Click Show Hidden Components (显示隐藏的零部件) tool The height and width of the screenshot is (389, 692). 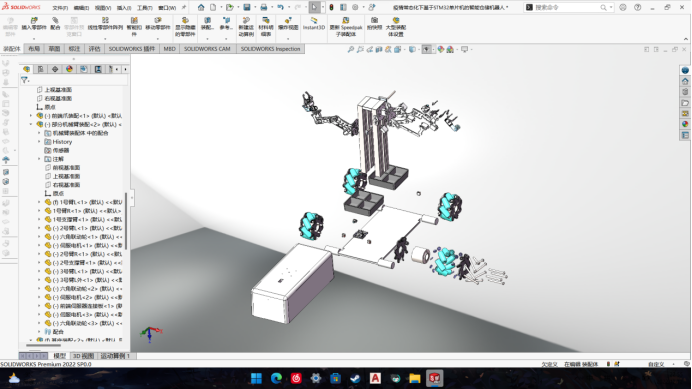(x=185, y=27)
